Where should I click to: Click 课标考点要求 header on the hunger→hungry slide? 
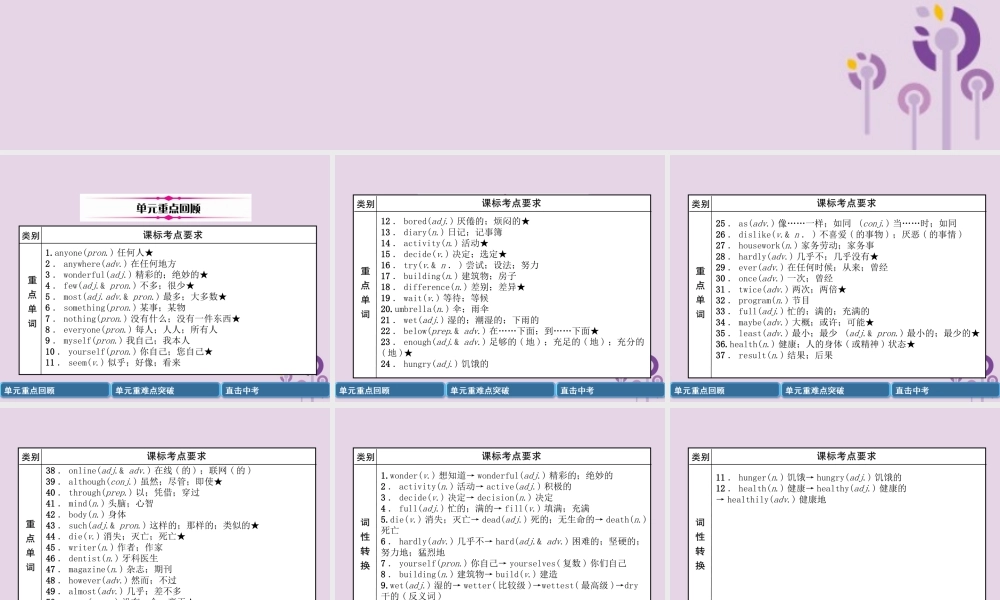click(x=846, y=456)
